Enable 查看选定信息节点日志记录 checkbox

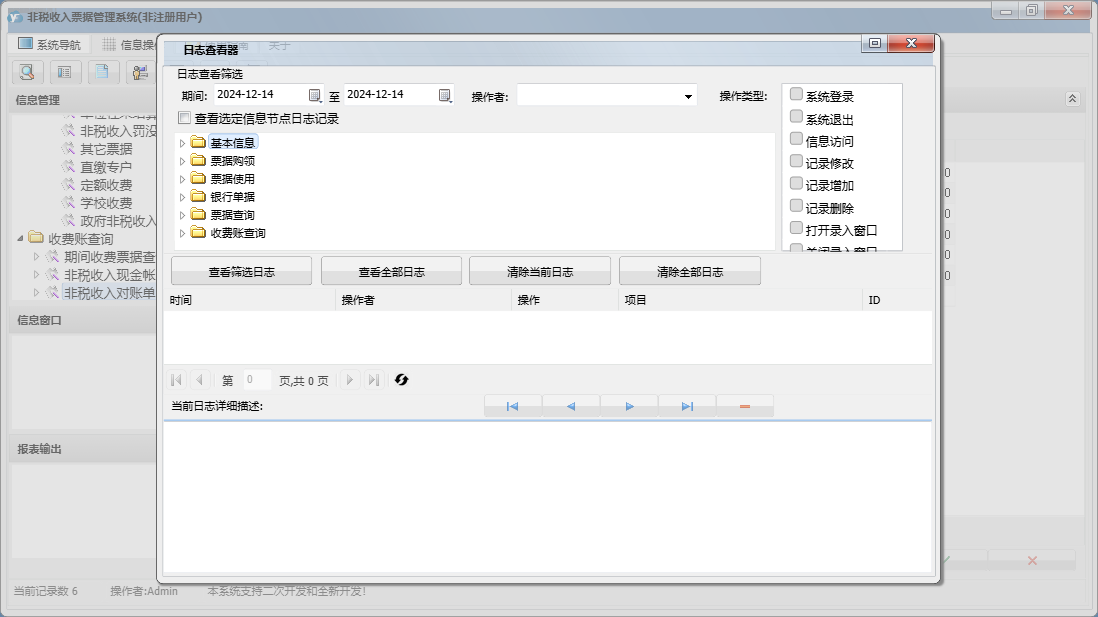click(184, 118)
